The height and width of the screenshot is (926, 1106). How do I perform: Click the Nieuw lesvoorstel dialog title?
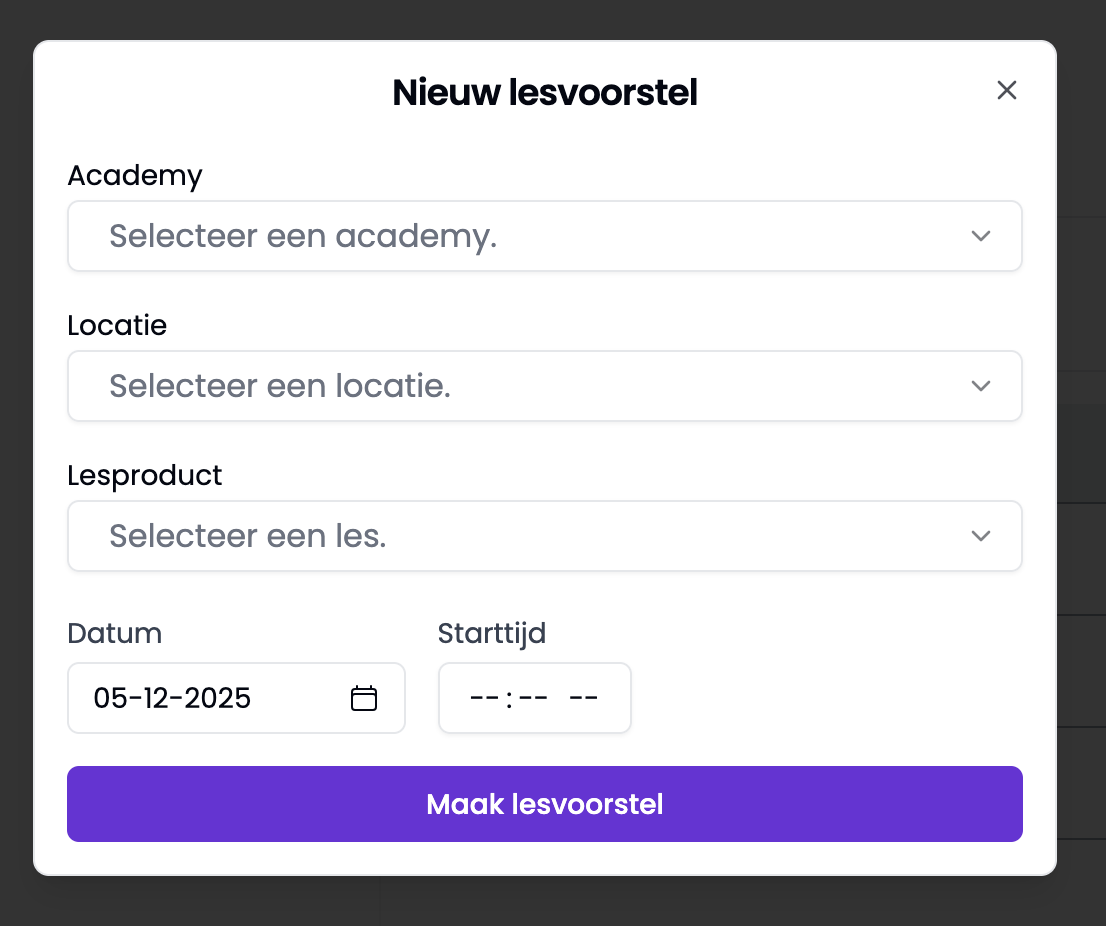coord(544,91)
